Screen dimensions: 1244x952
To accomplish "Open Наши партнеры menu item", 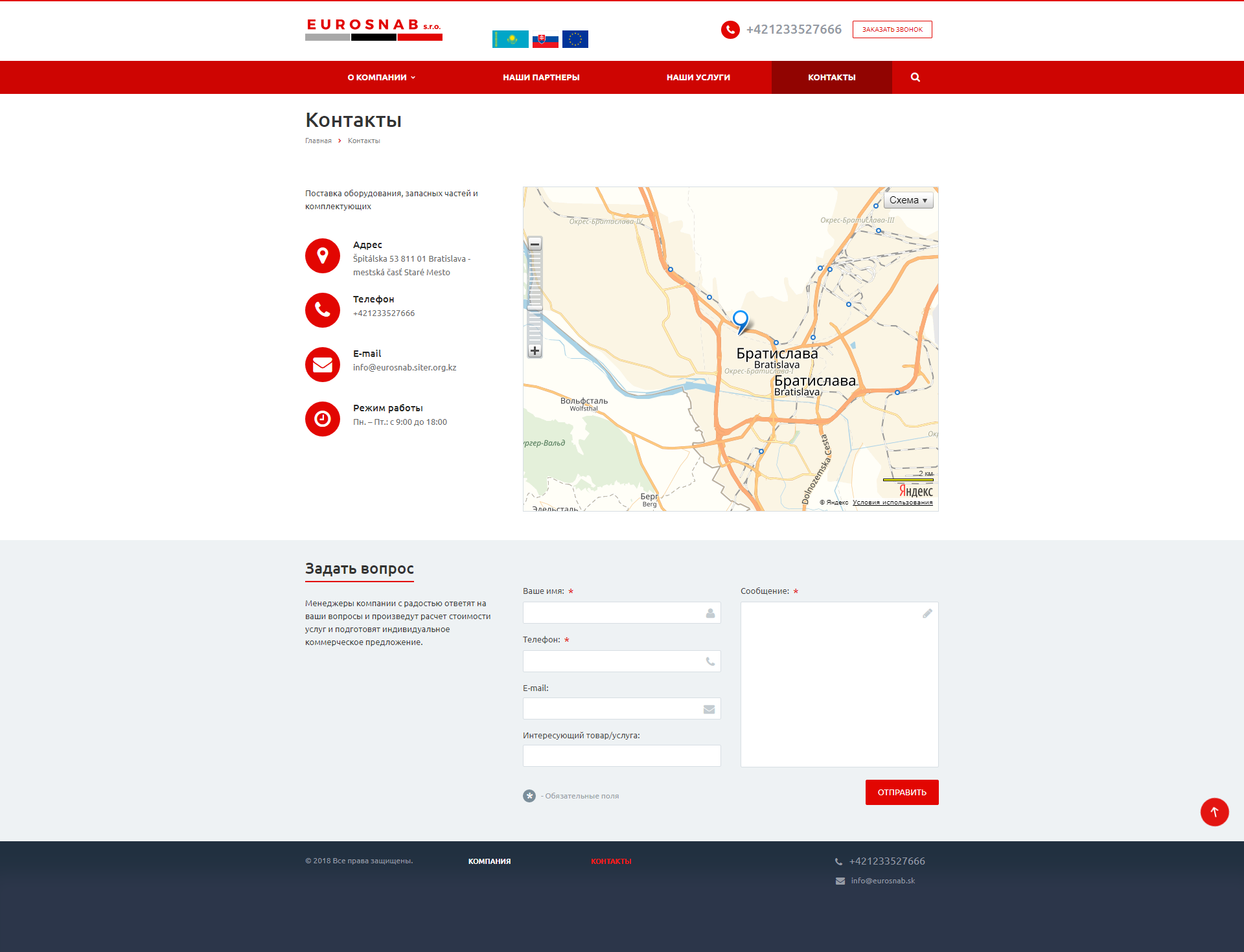I will click(x=541, y=77).
